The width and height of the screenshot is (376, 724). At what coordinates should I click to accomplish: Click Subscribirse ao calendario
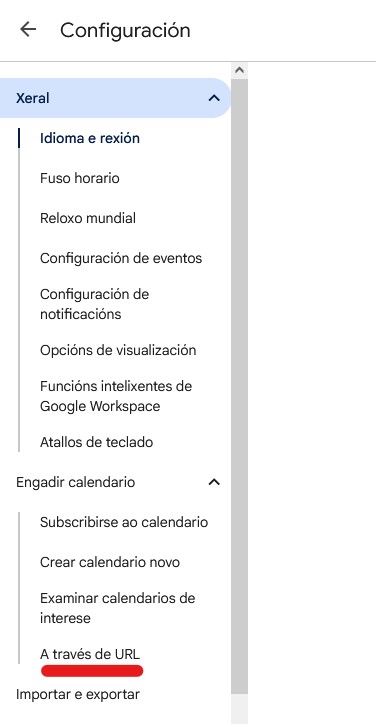click(x=124, y=522)
